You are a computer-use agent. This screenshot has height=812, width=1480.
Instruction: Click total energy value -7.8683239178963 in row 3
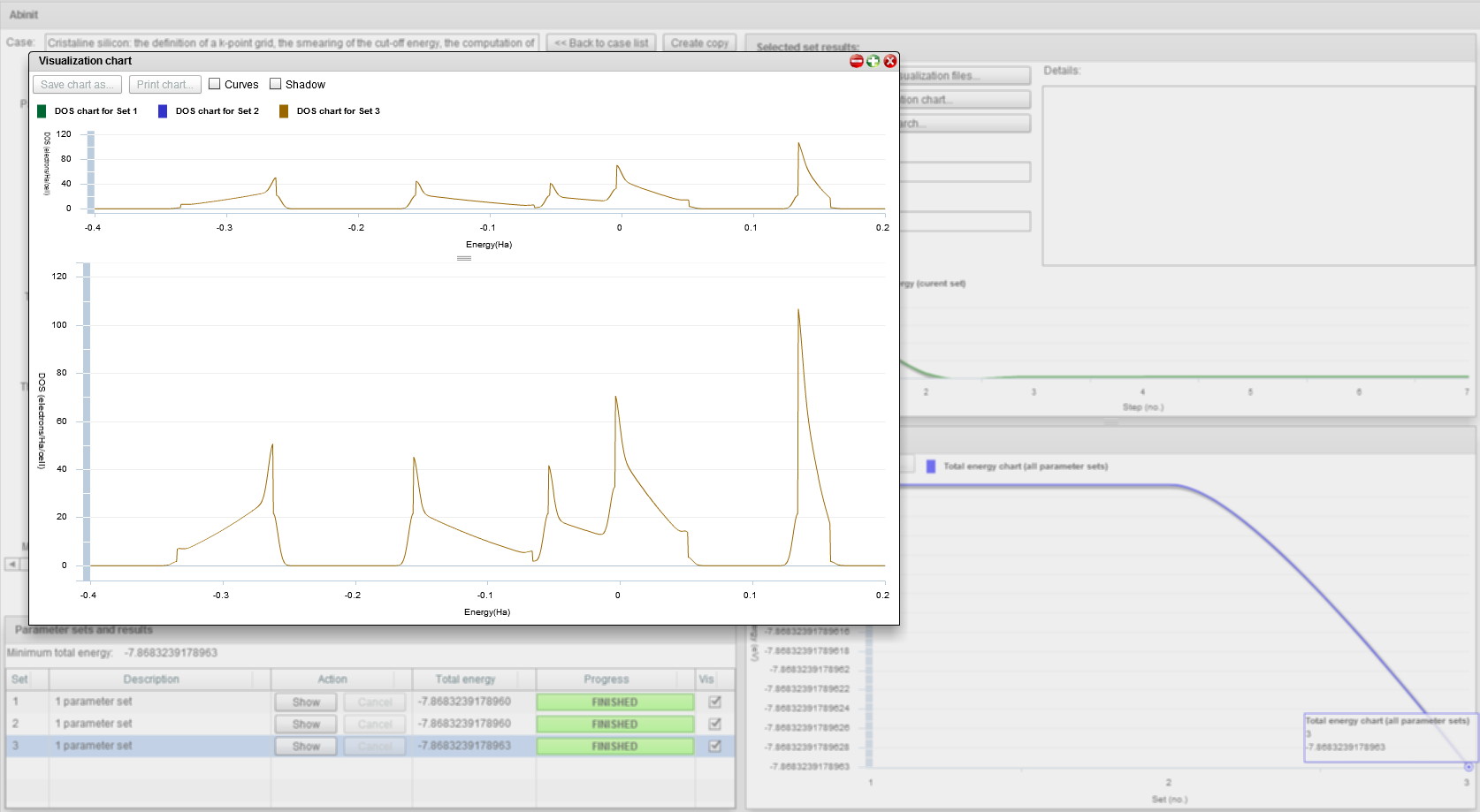(464, 746)
